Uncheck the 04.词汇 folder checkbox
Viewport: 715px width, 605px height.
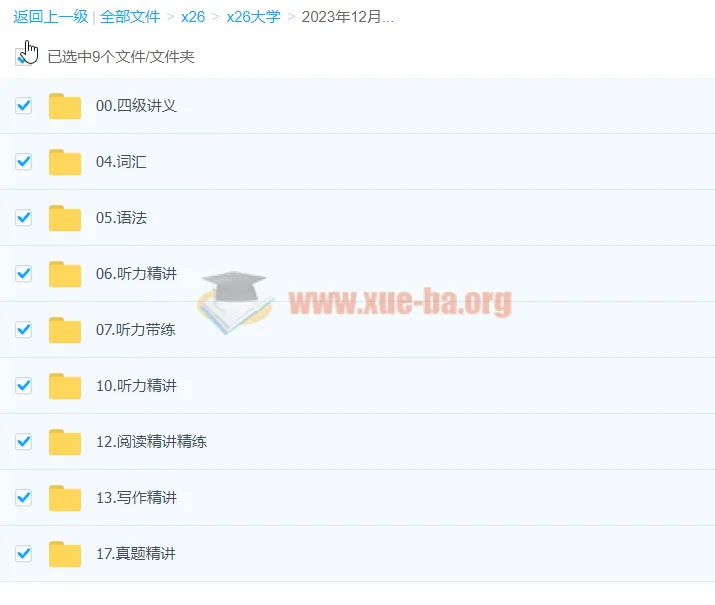click(x=23, y=162)
